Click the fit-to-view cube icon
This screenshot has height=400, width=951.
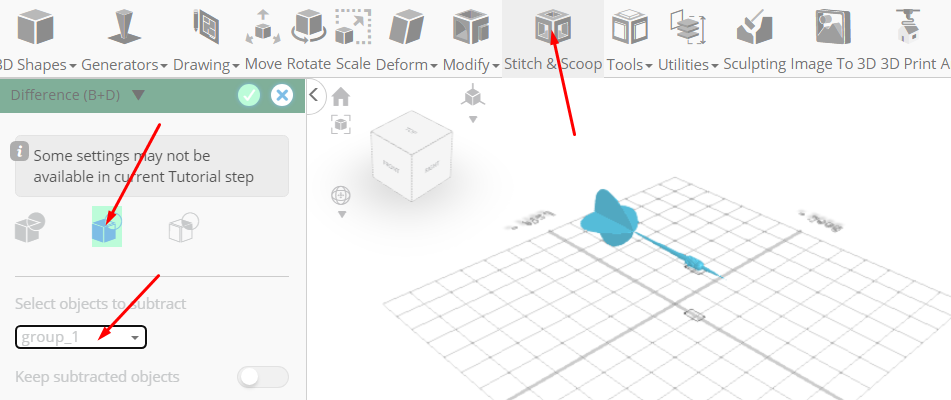pyautogui.click(x=341, y=125)
